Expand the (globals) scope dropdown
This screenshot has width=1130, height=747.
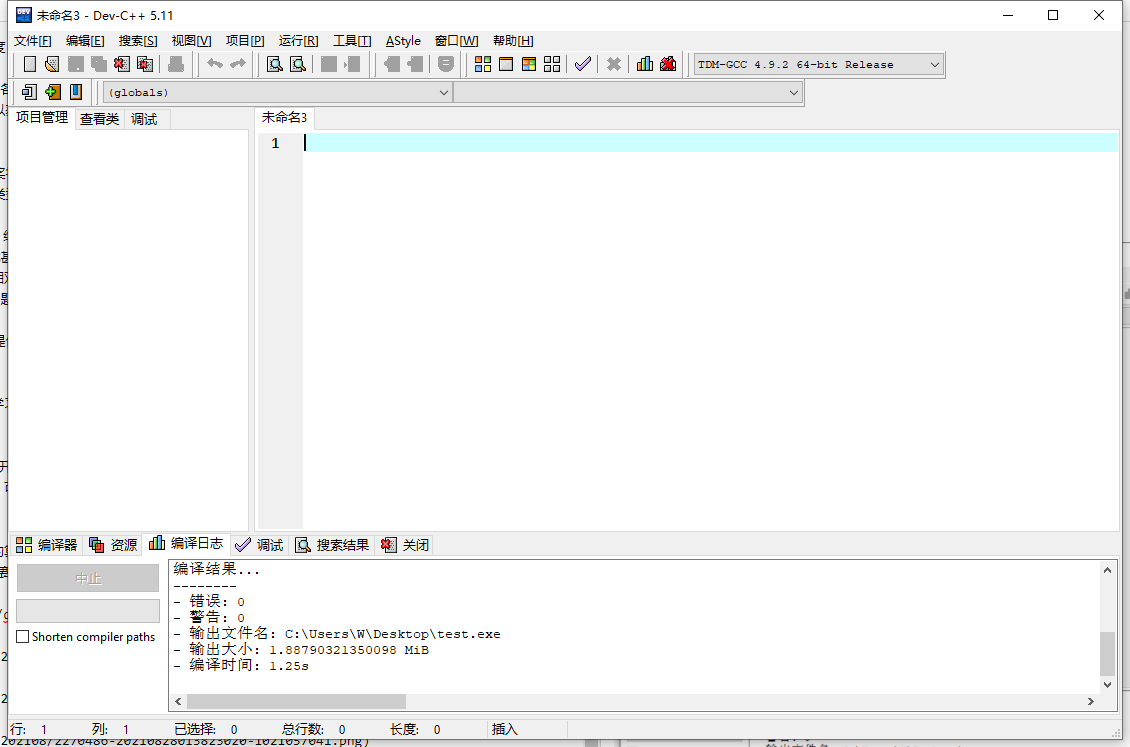point(277,92)
